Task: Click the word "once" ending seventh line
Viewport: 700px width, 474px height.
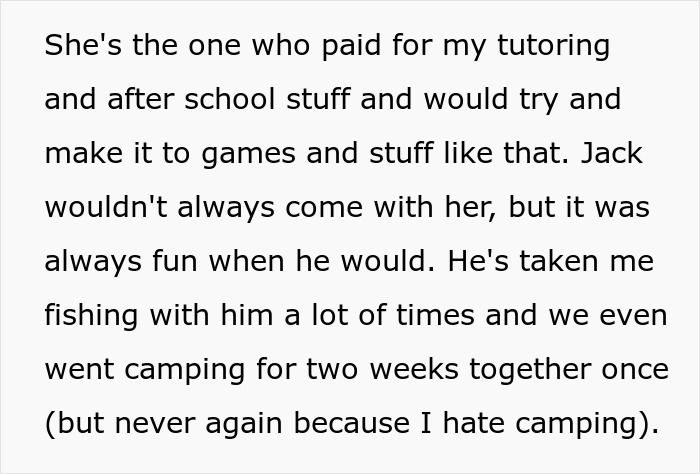Action: [635, 370]
